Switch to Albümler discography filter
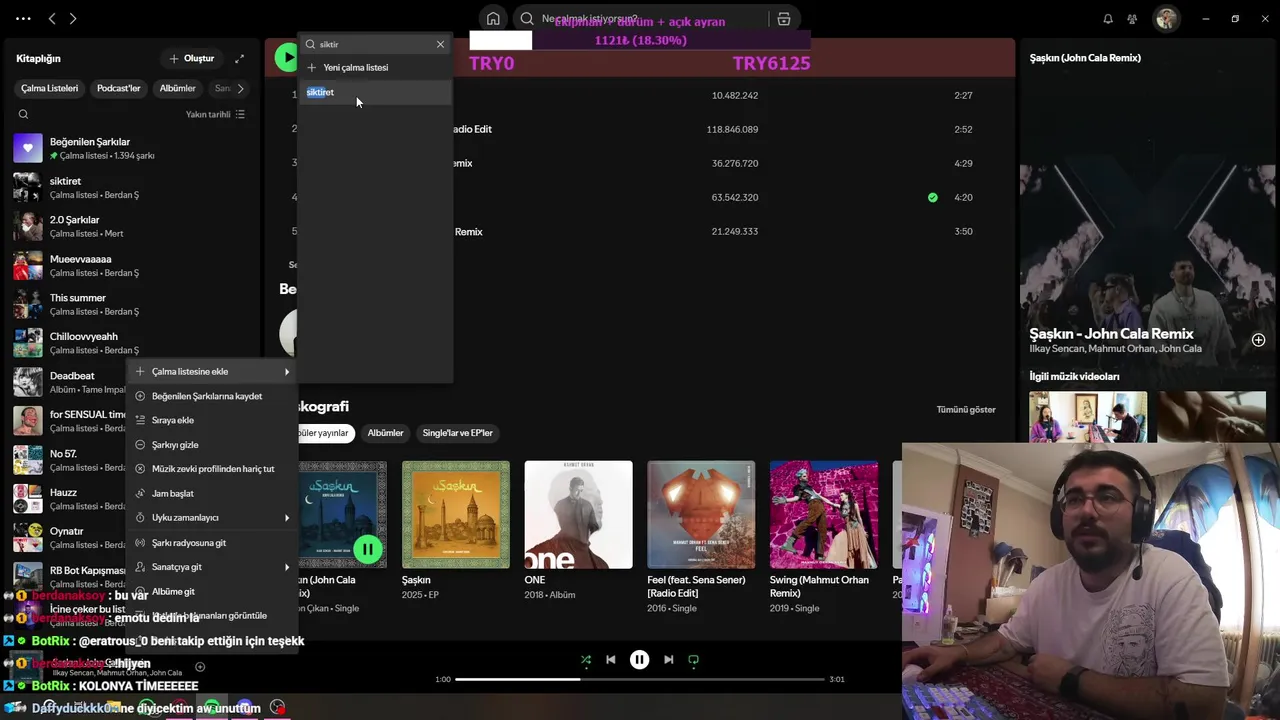The height and width of the screenshot is (720, 1280). click(385, 433)
